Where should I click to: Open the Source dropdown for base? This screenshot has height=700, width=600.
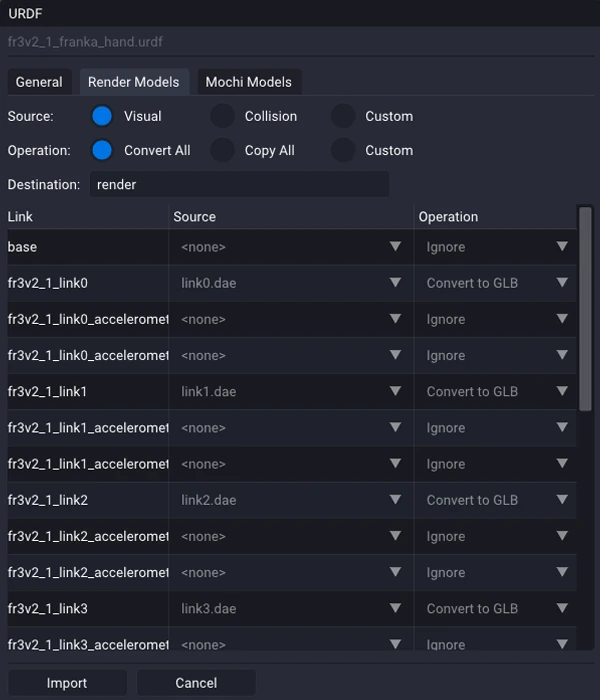(x=291, y=247)
